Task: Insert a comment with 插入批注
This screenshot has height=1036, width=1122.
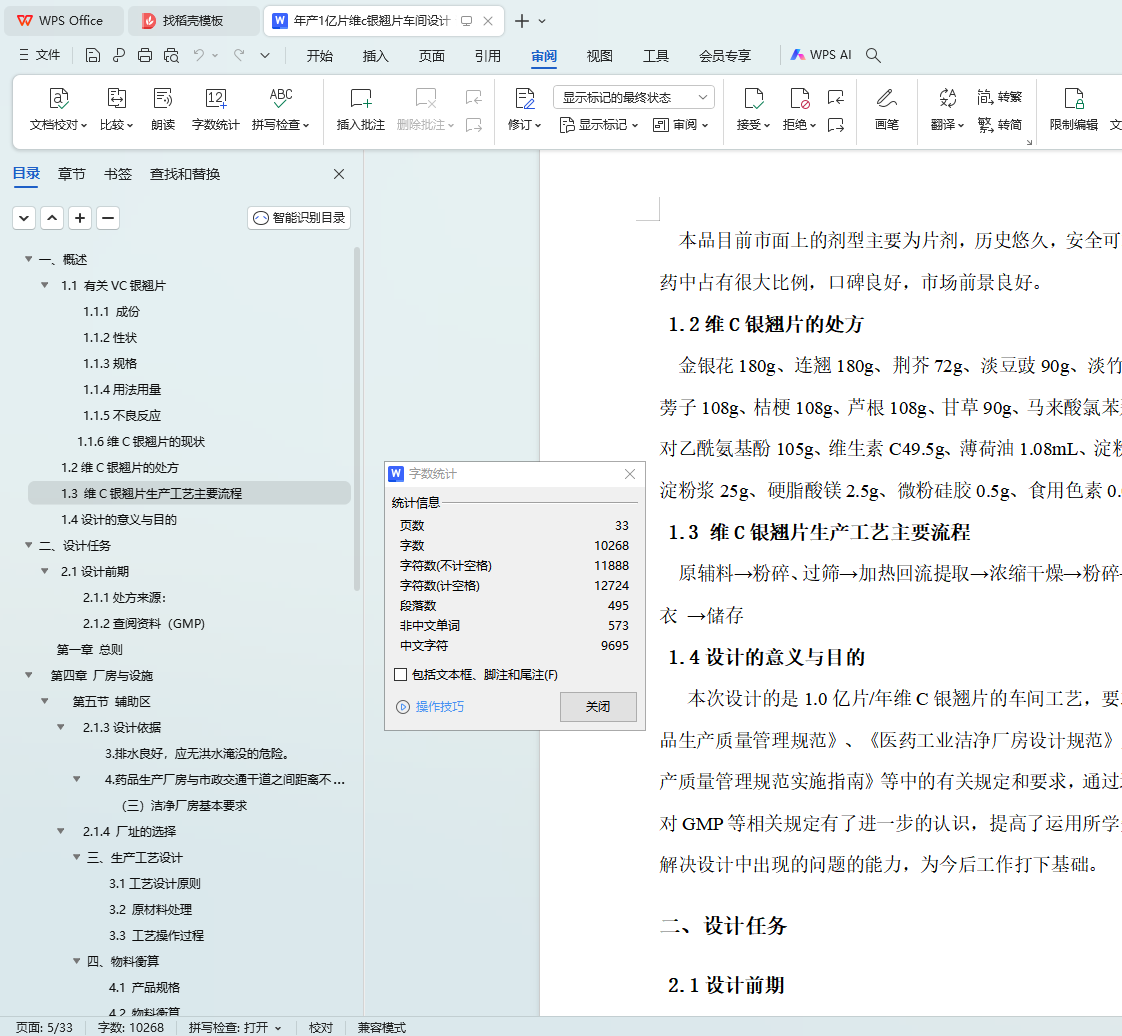Action: [361, 109]
